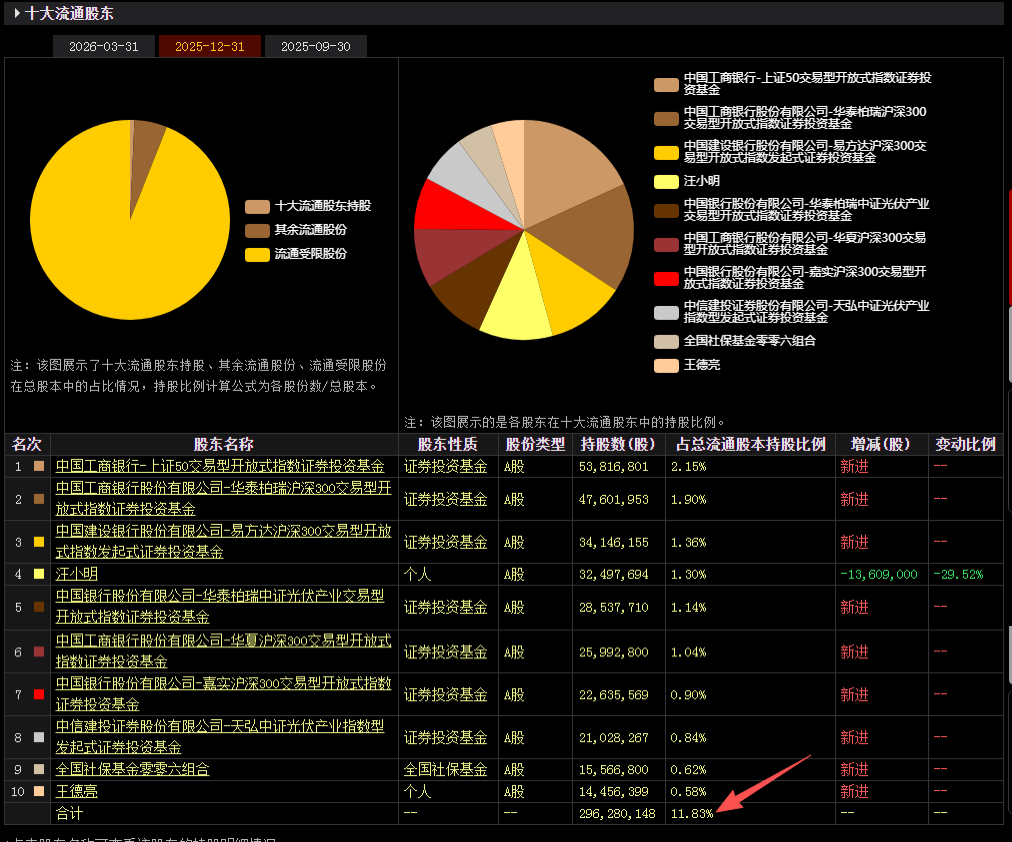Open the 王德亮 shareholder link in table

pos(76,791)
